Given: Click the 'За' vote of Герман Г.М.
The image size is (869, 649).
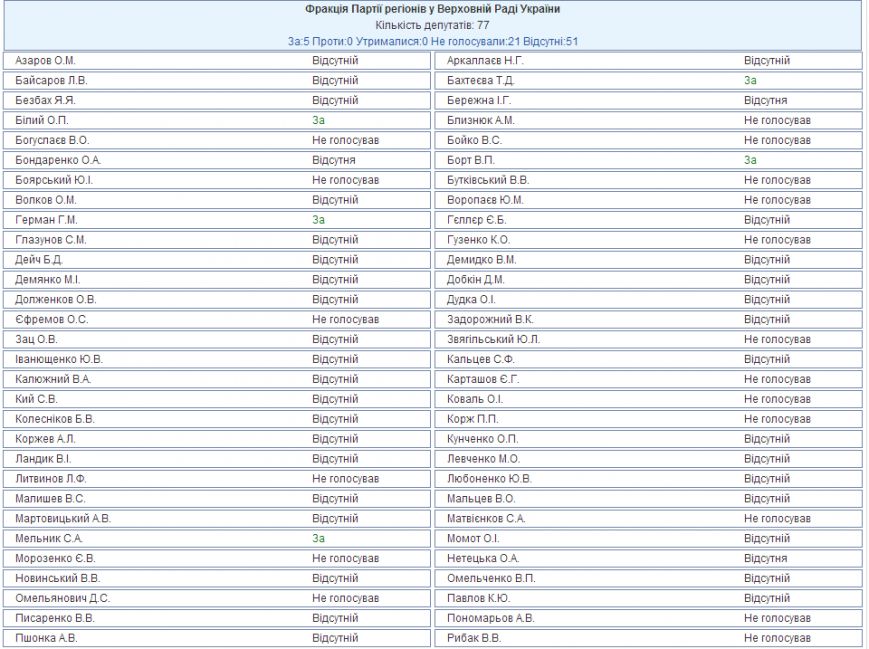Looking at the screenshot, I should [319, 220].
